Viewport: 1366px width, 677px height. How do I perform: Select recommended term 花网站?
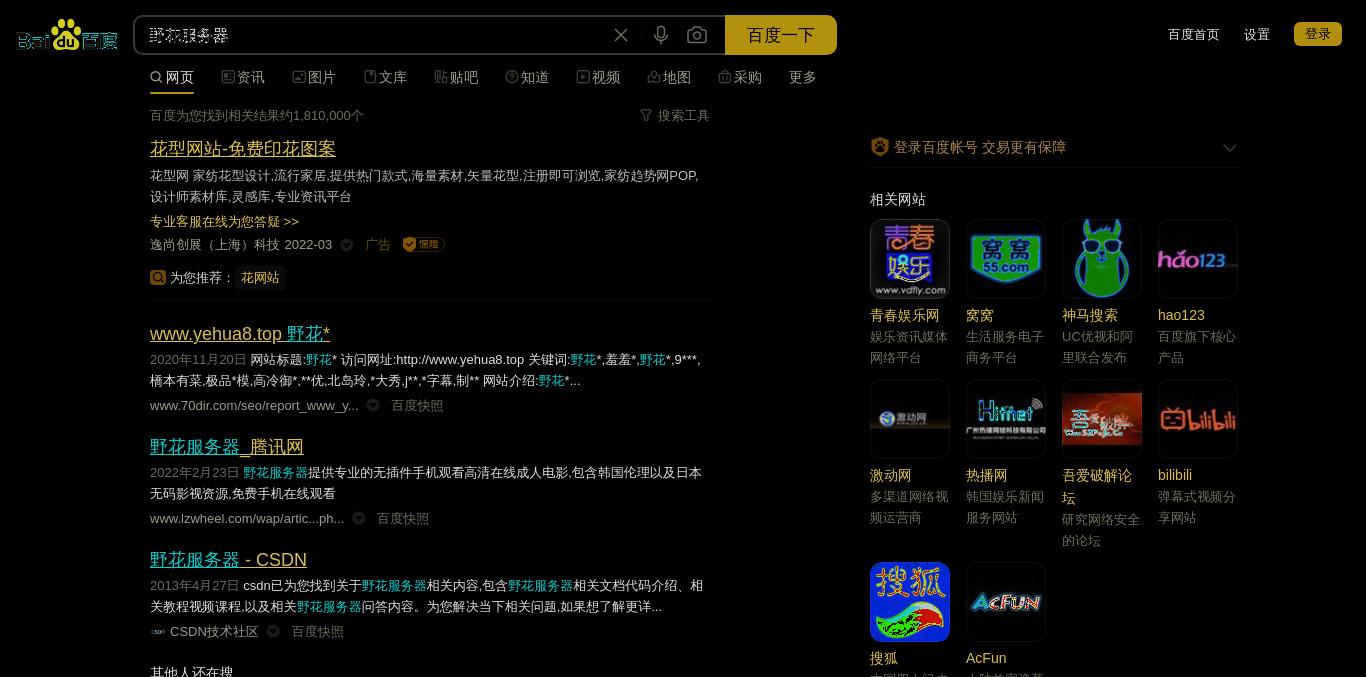click(260, 278)
